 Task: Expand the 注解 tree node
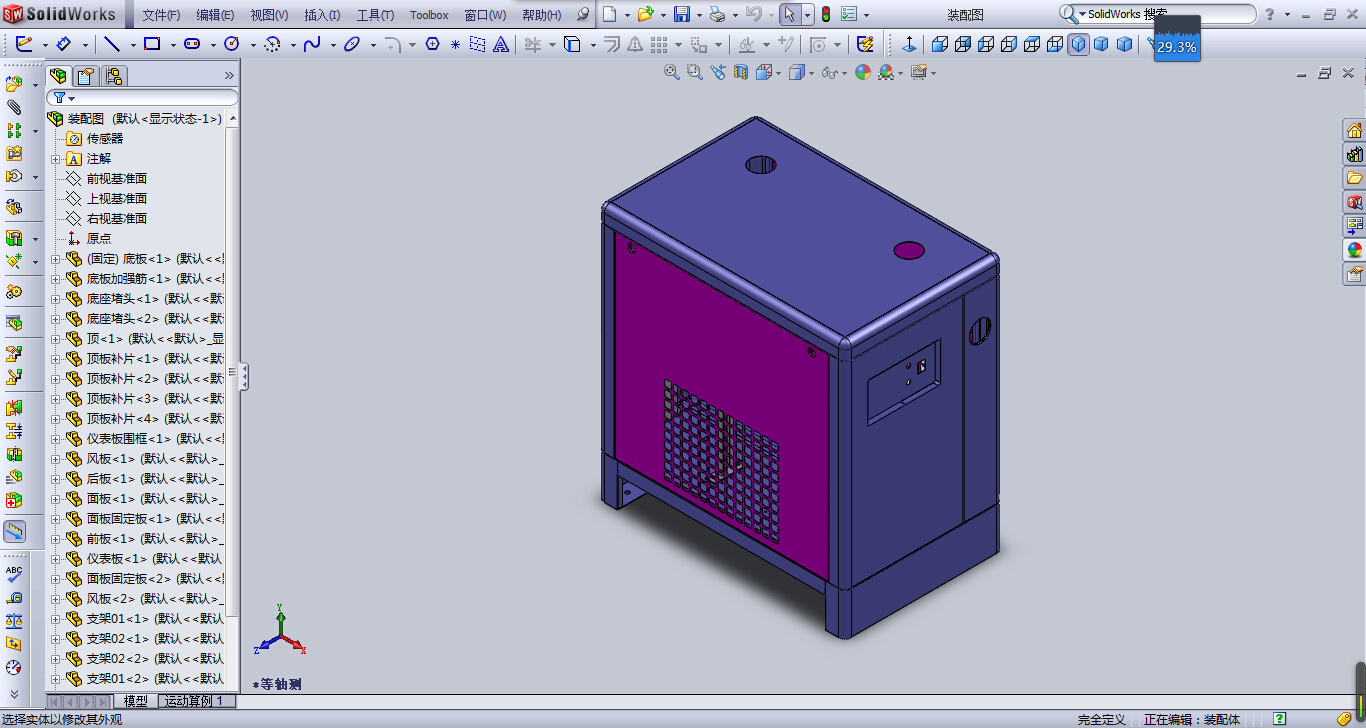click(56, 158)
